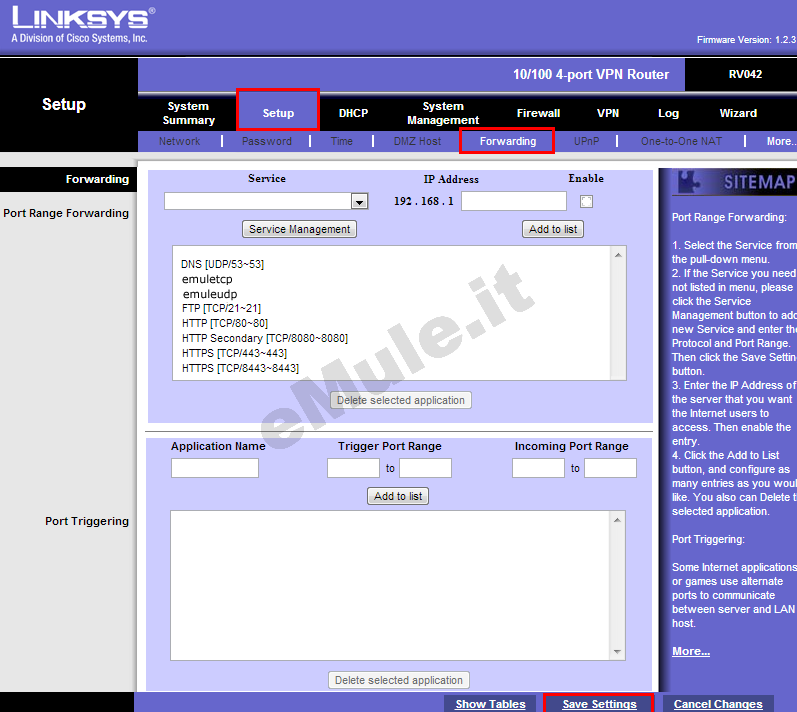The width and height of the screenshot is (797, 712).
Task: Click Add to list under Port Triggering
Action: coord(398,496)
